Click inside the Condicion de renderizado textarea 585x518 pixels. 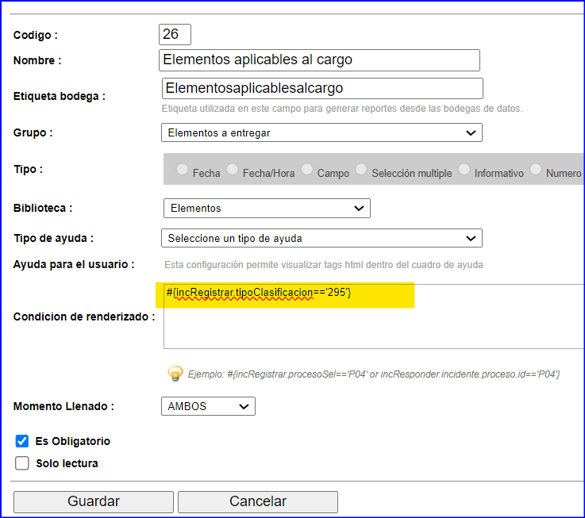pyautogui.click(x=374, y=316)
